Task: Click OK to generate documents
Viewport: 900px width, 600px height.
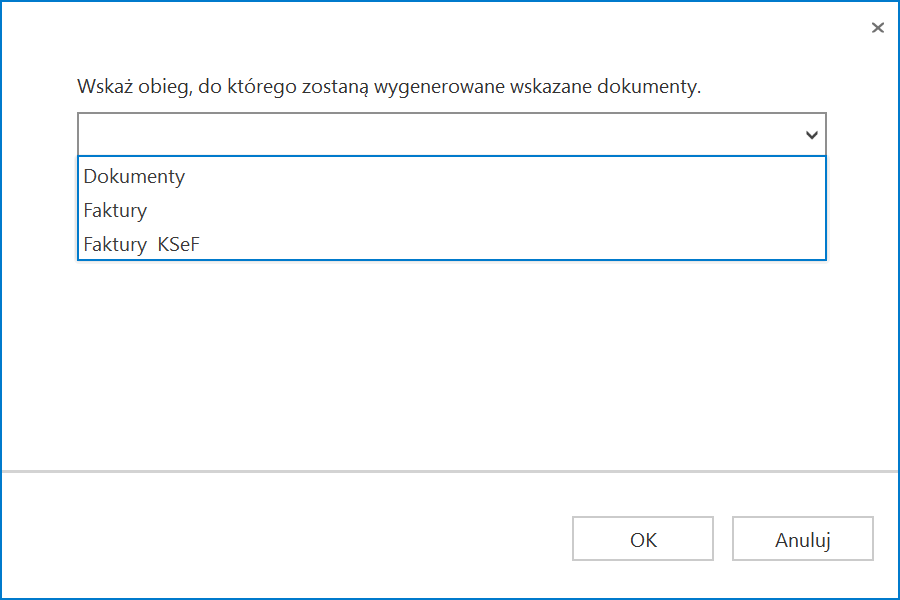Action: pos(643,540)
